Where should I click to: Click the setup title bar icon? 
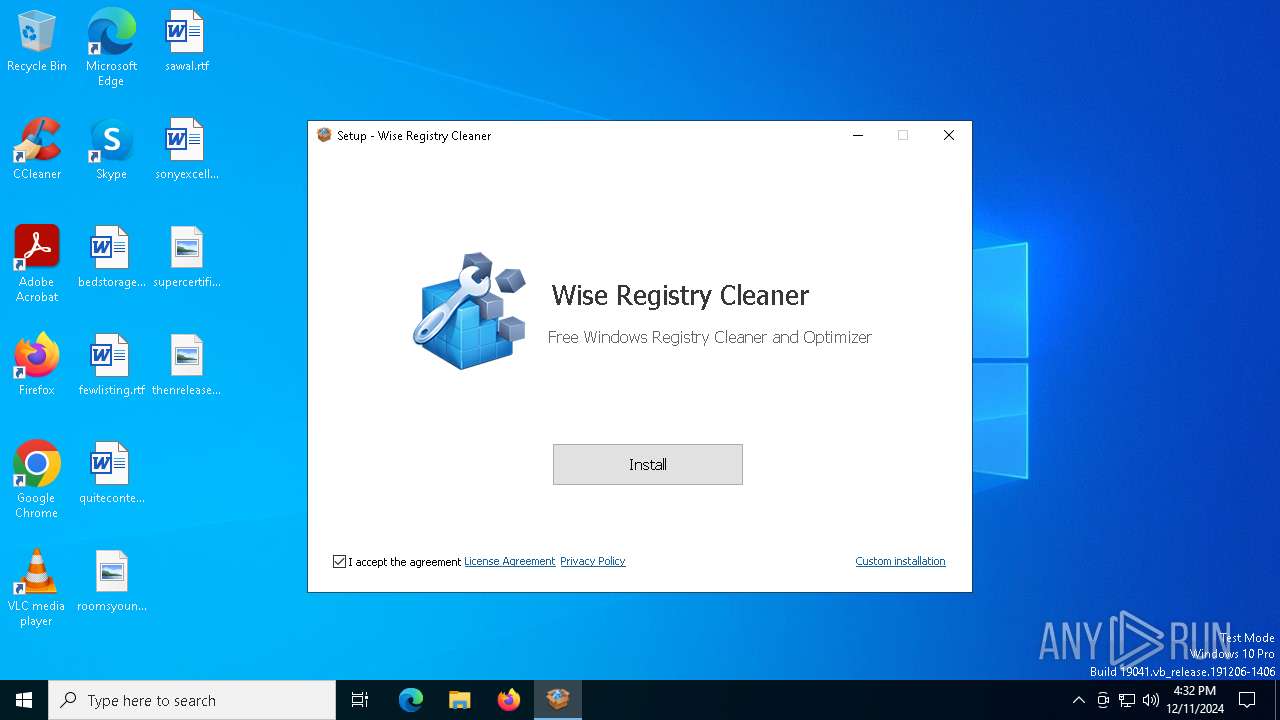click(x=324, y=135)
